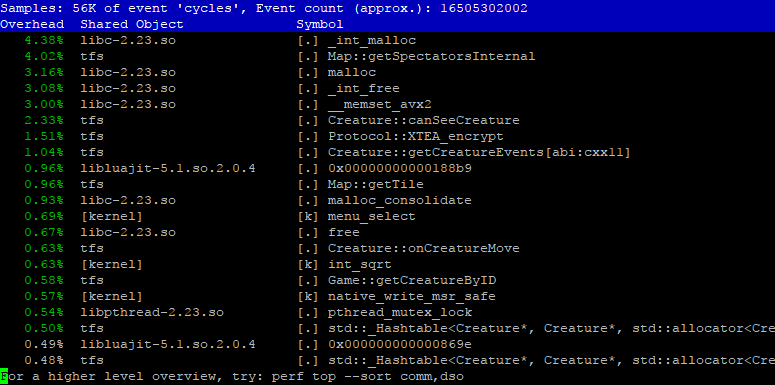The height and width of the screenshot is (385, 775).
Task: Click libpthread-2.23.so shared object
Action: [x=152, y=313]
